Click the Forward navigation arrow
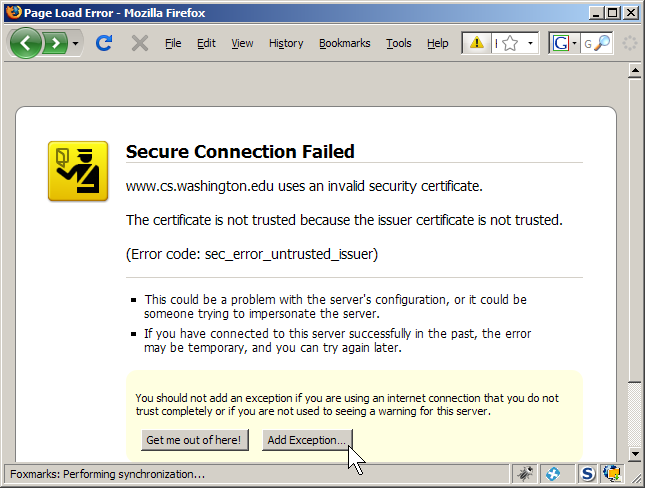Screen dimensions: 645x488 [56, 43]
